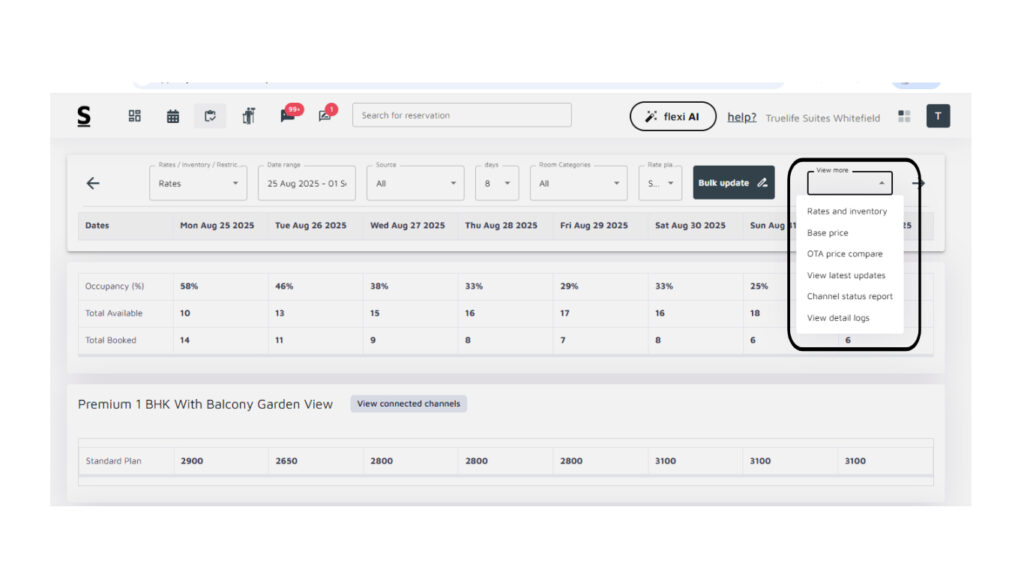
Task: Select Channel status report option
Action: pos(849,296)
